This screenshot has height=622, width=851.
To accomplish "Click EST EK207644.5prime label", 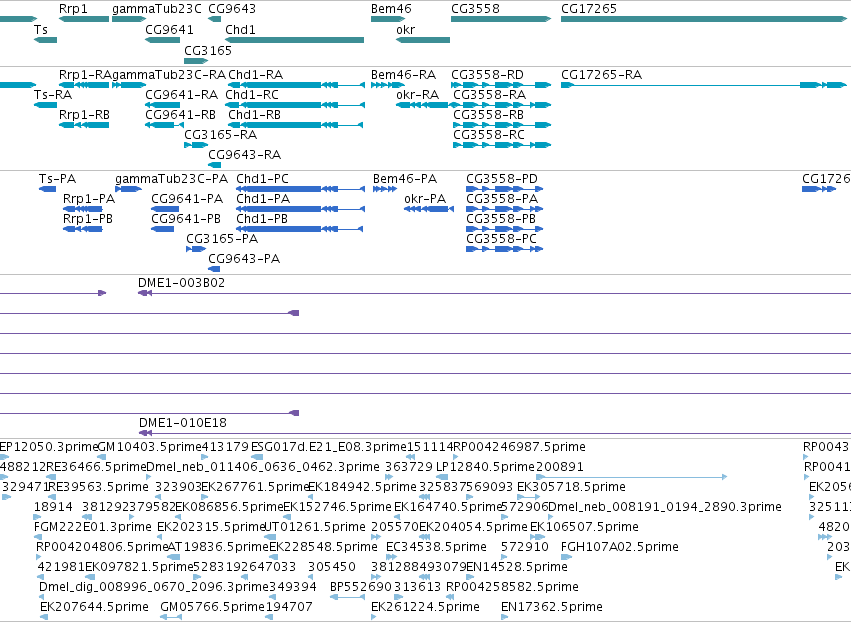I will (94, 607).
